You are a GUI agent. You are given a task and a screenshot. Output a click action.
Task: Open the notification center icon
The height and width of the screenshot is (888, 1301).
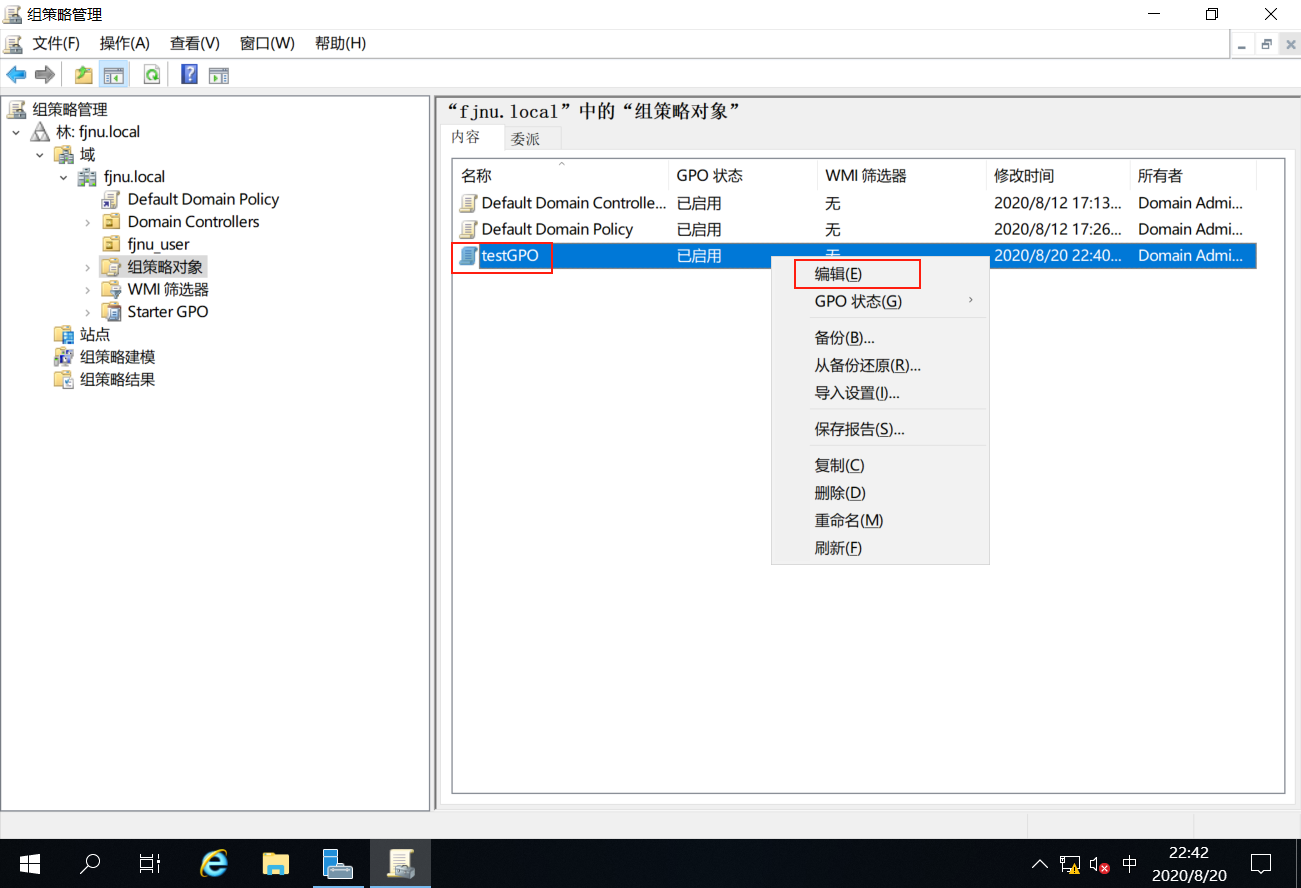(x=1261, y=863)
